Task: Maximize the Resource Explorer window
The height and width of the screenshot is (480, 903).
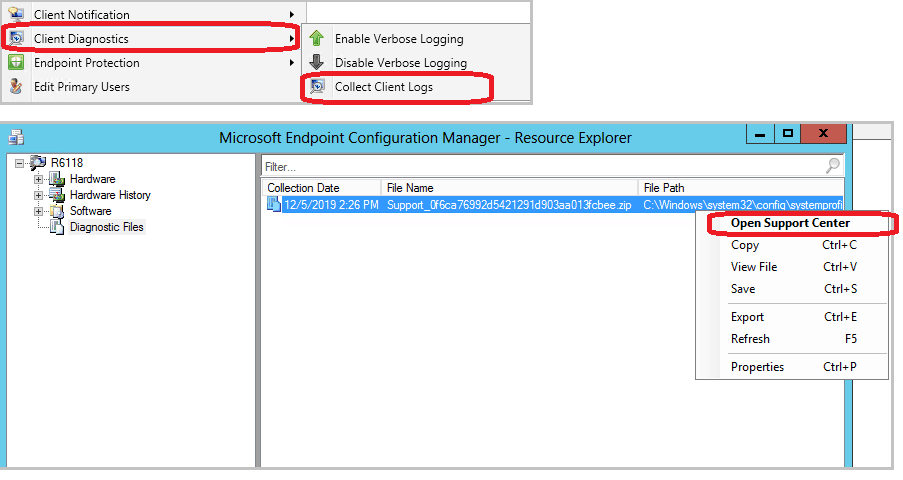Action: 788,134
